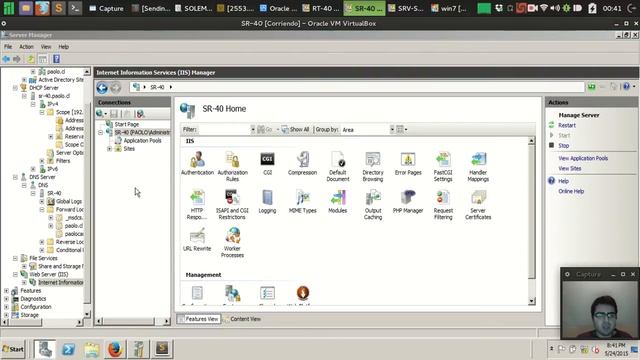Collapse the DNS Server tree node
640x360 pixels.
click(x=15, y=177)
